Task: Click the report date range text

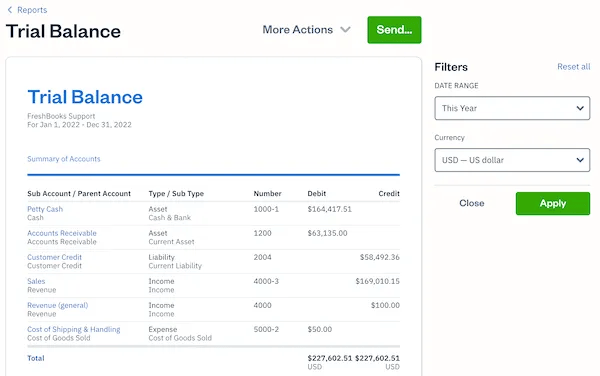Action: tap(79, 125)
